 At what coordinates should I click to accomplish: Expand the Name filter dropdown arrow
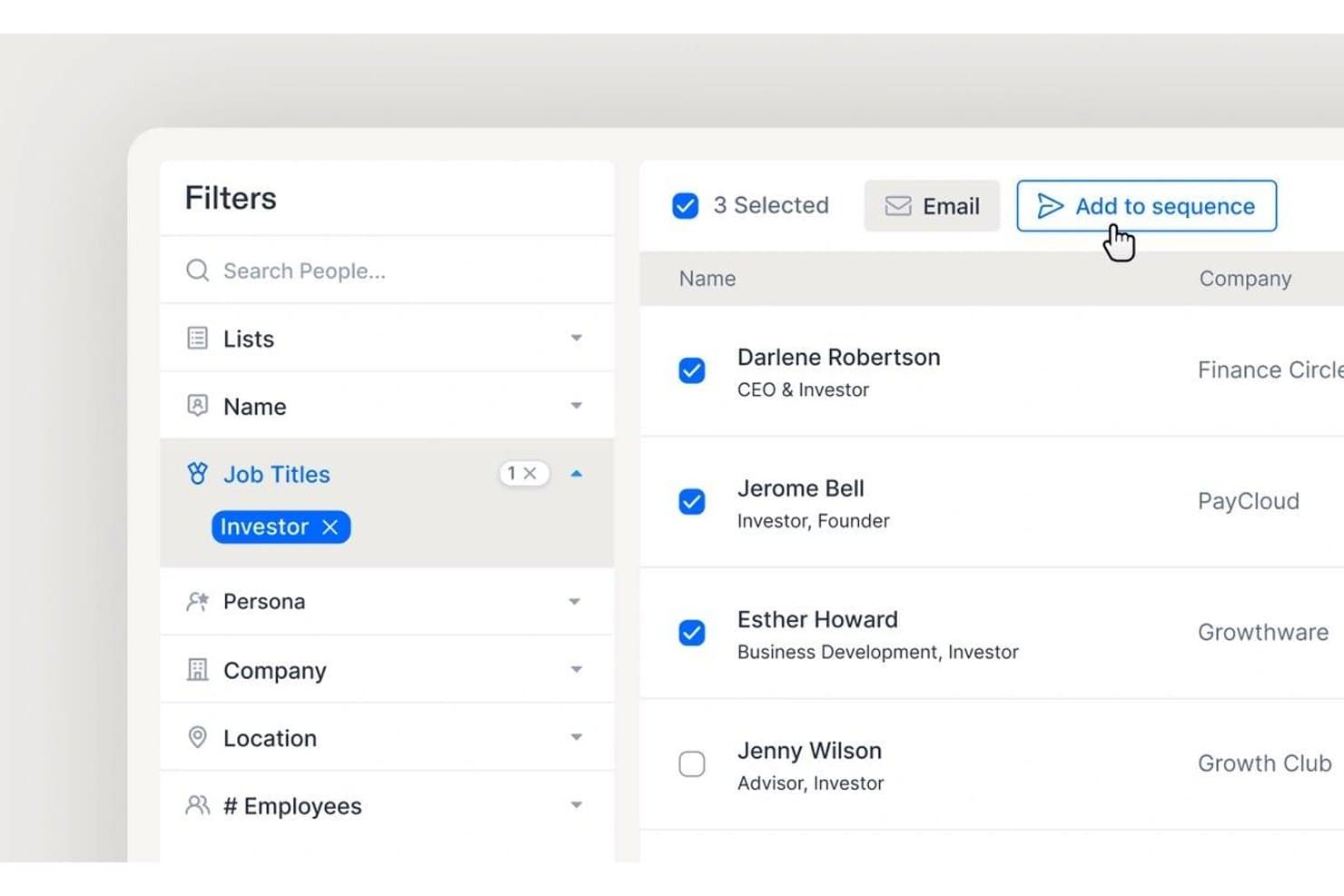click(x=576, y=406)
